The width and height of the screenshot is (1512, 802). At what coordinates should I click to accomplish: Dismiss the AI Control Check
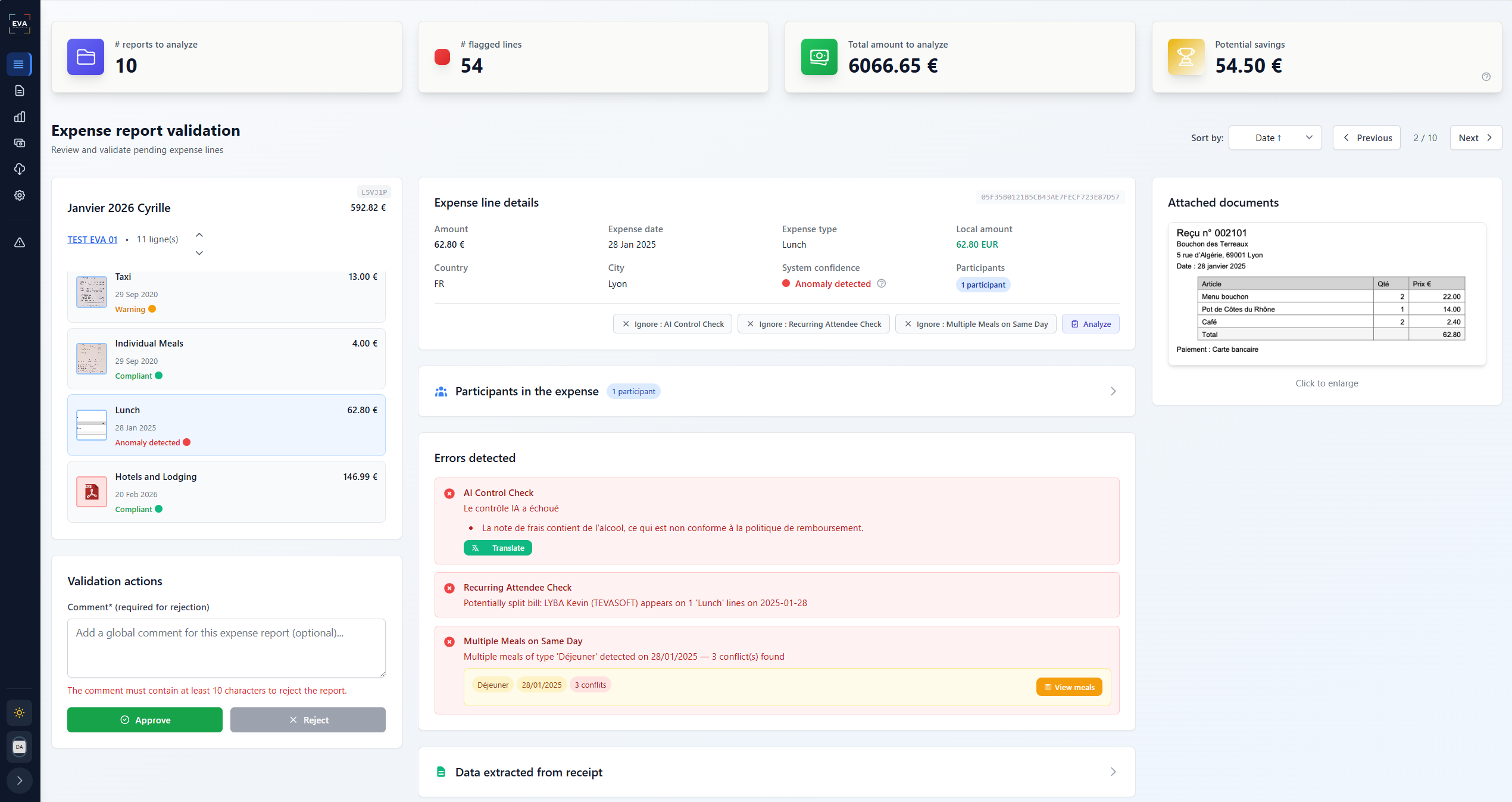coord(673,324)
